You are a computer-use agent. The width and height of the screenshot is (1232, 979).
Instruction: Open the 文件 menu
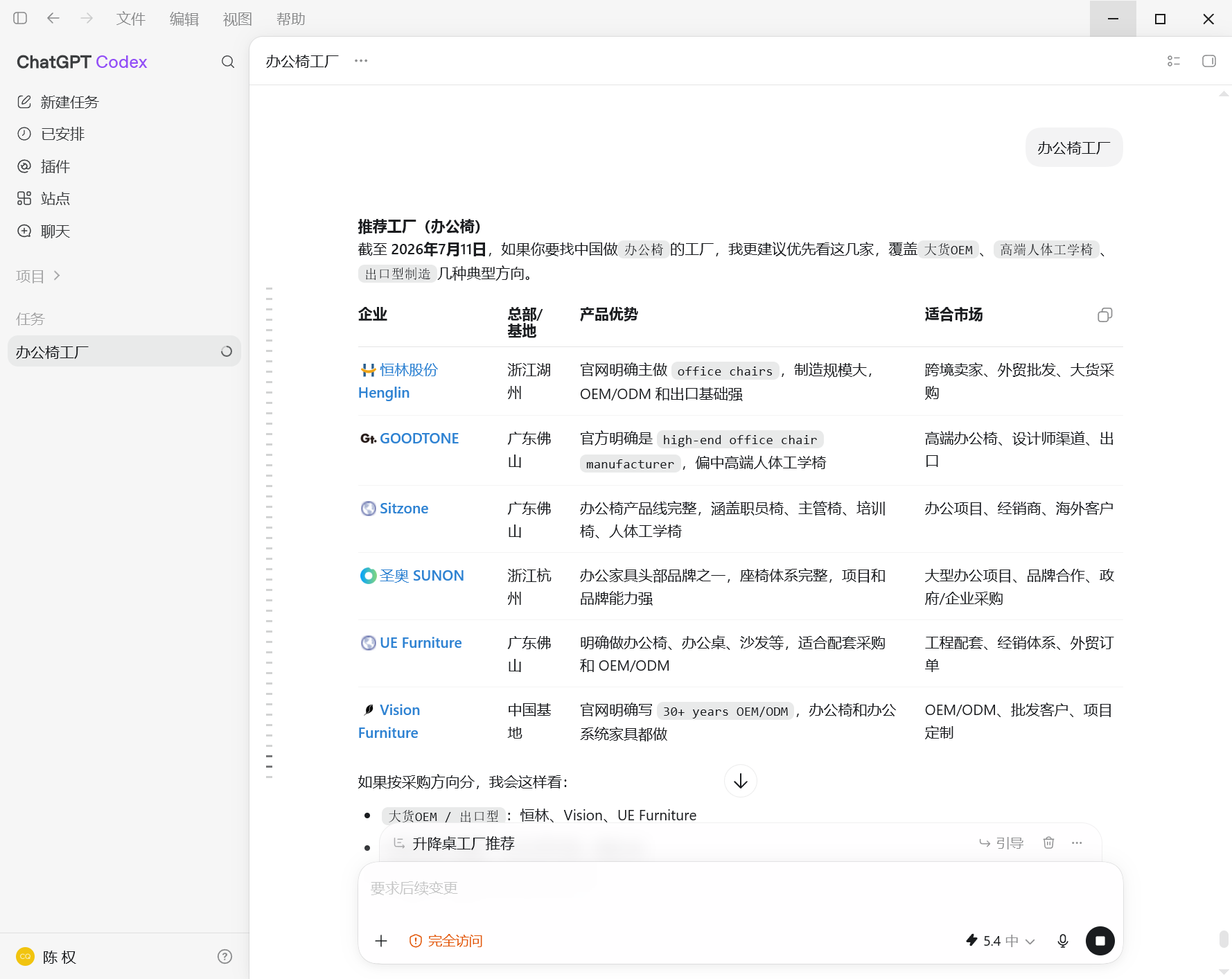tap(131, 19)
